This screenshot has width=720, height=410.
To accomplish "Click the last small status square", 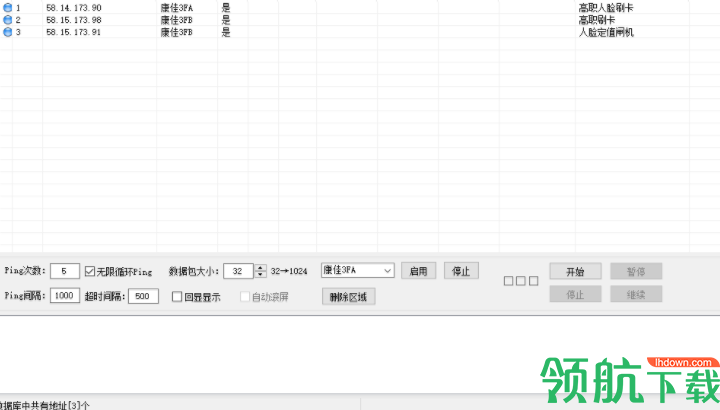I will click(533, 281).
